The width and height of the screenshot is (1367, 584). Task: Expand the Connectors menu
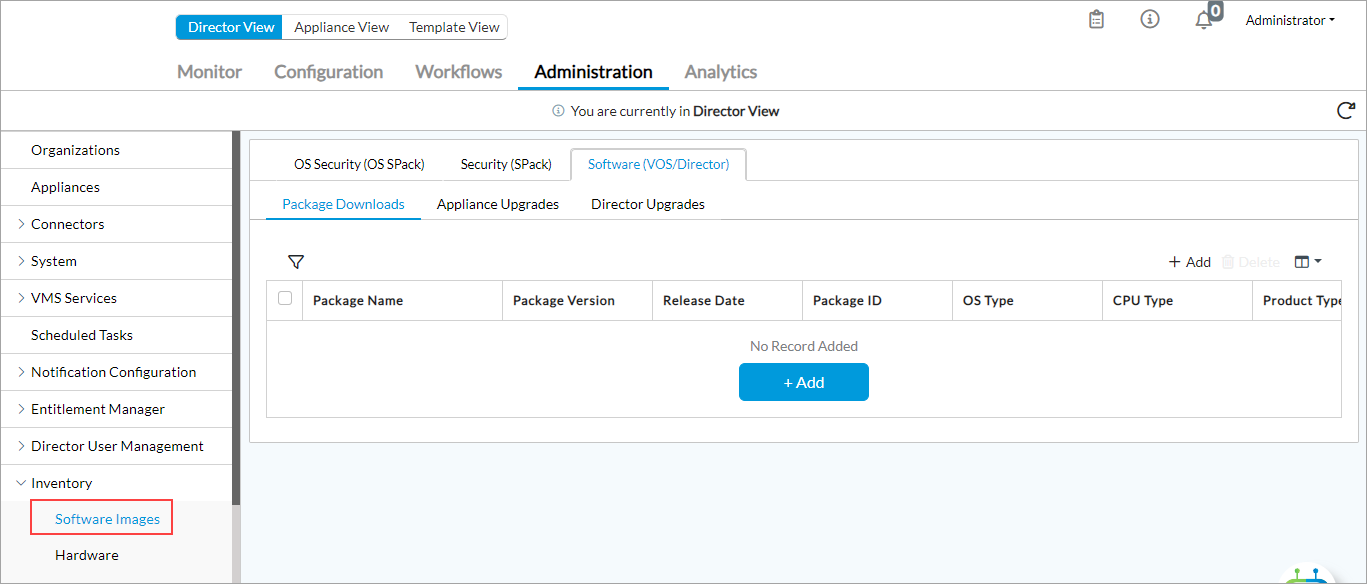tap(22, 224)
